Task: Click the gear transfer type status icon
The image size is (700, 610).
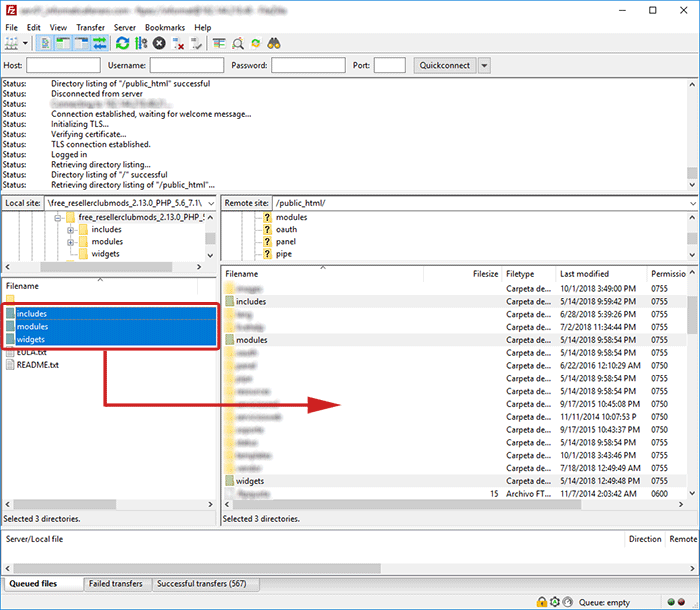Action: click(x=554, y=602)
